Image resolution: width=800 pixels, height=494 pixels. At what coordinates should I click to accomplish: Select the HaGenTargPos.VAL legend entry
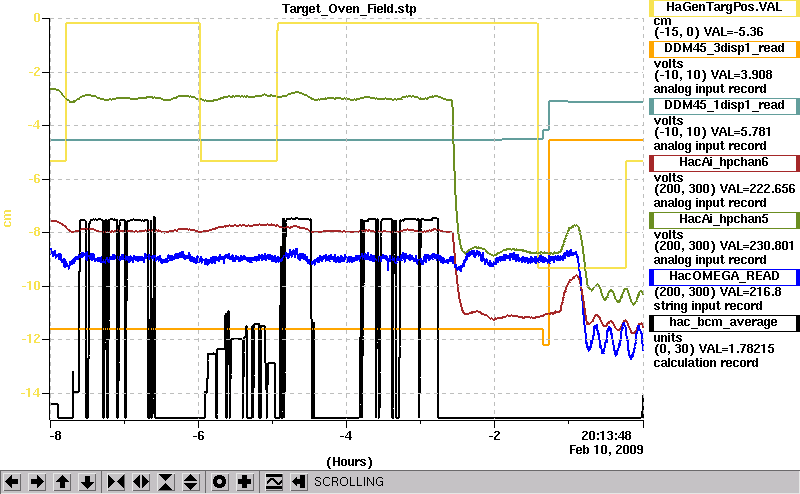(724, 8)
